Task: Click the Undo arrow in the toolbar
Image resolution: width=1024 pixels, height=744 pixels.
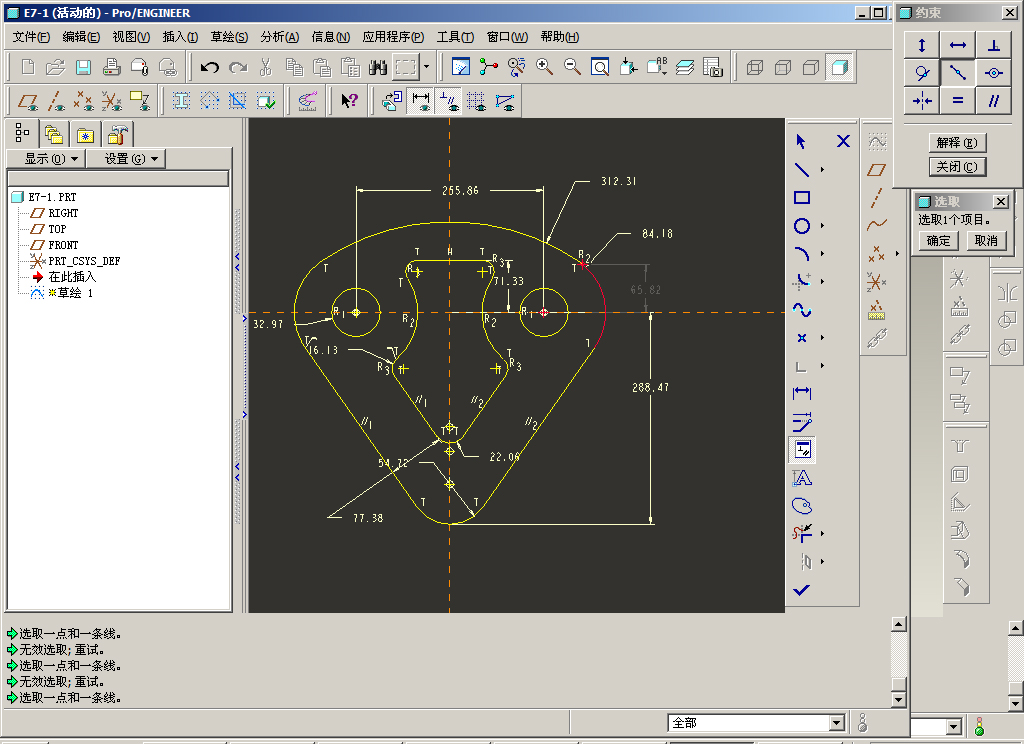Action: (209, 67)
